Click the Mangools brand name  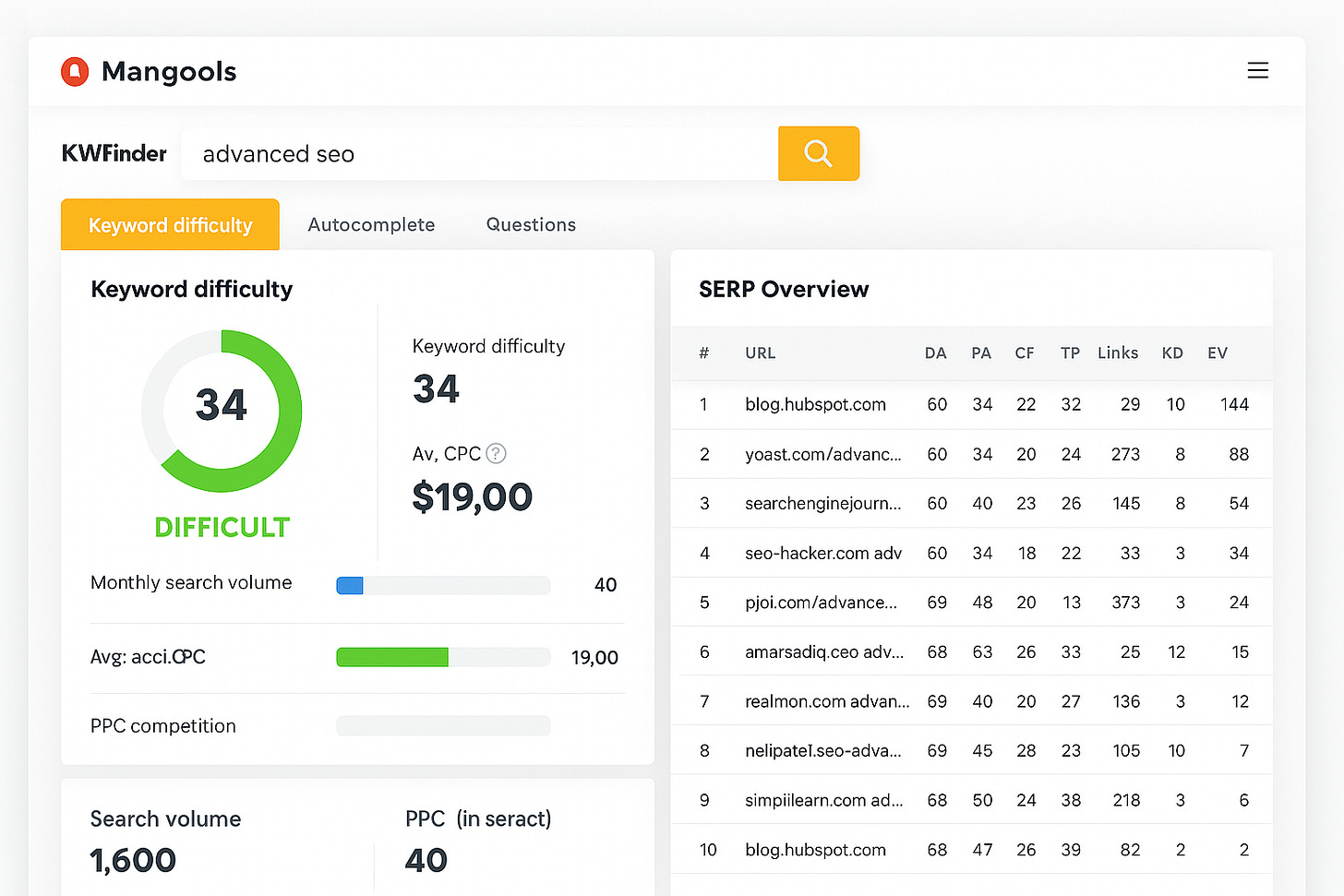169,71
